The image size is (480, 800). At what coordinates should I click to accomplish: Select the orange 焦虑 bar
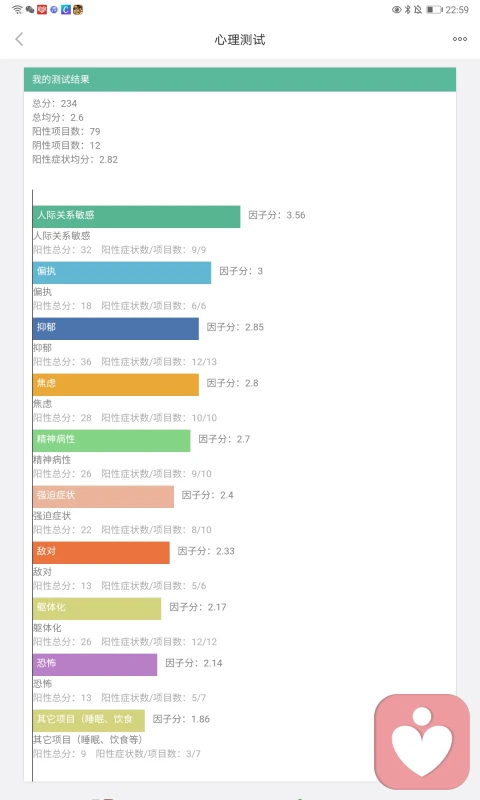[x=116, y=385]
